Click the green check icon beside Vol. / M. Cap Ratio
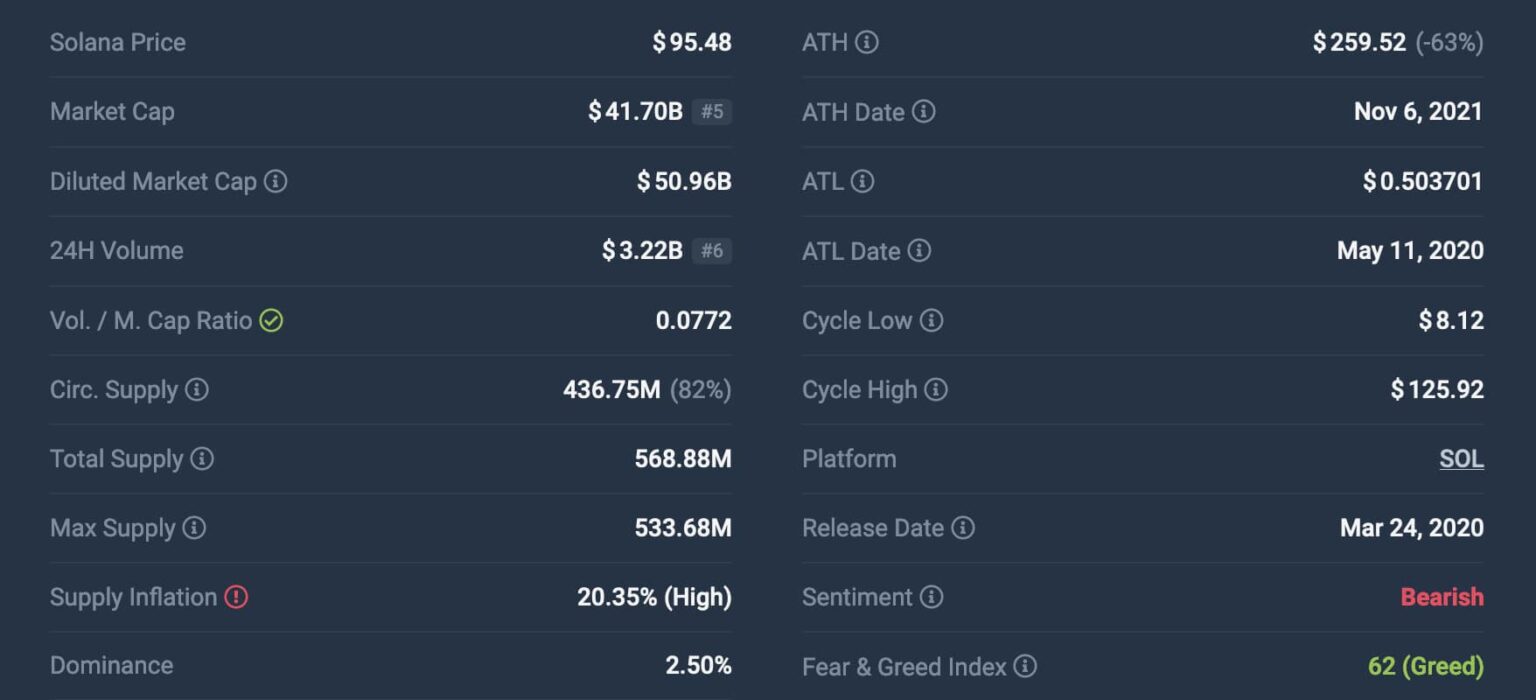This screenshot has width=1536, height=700. (x=271, y=321)
